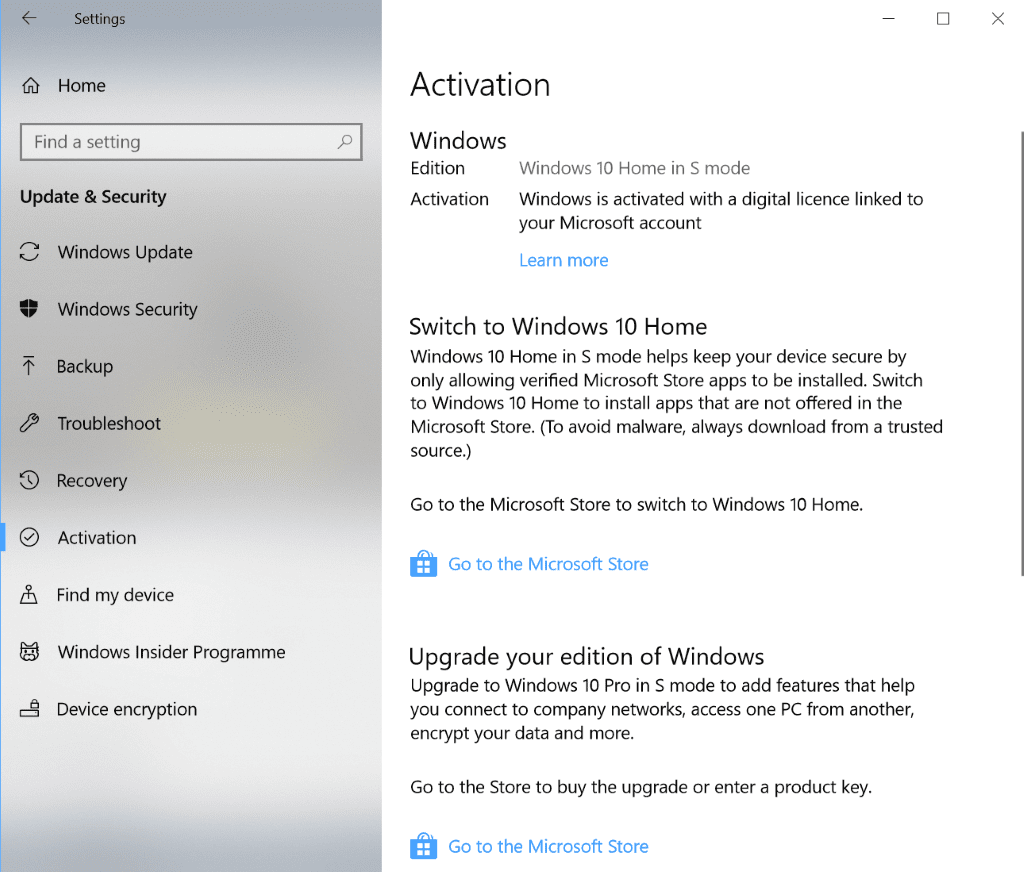The width and height of the screenshot is (1024, 872).
Task: Click Store bag icon under Upgrade your edition
Action: [423, 846]
